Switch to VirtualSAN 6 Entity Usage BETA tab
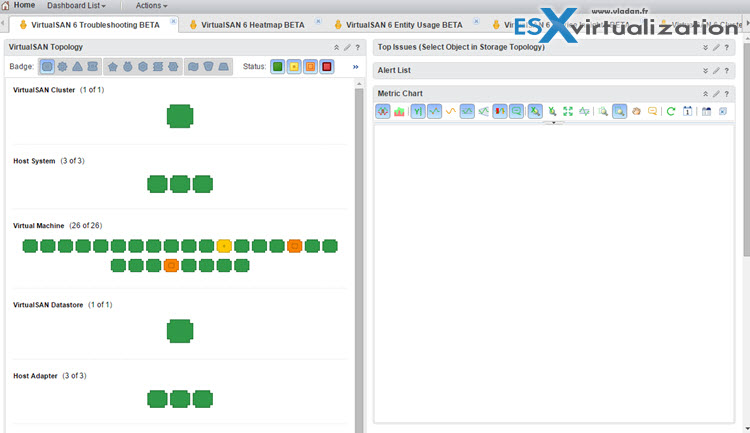The height and width of the screenshot is (433, 750). click(x=404, y=25)
